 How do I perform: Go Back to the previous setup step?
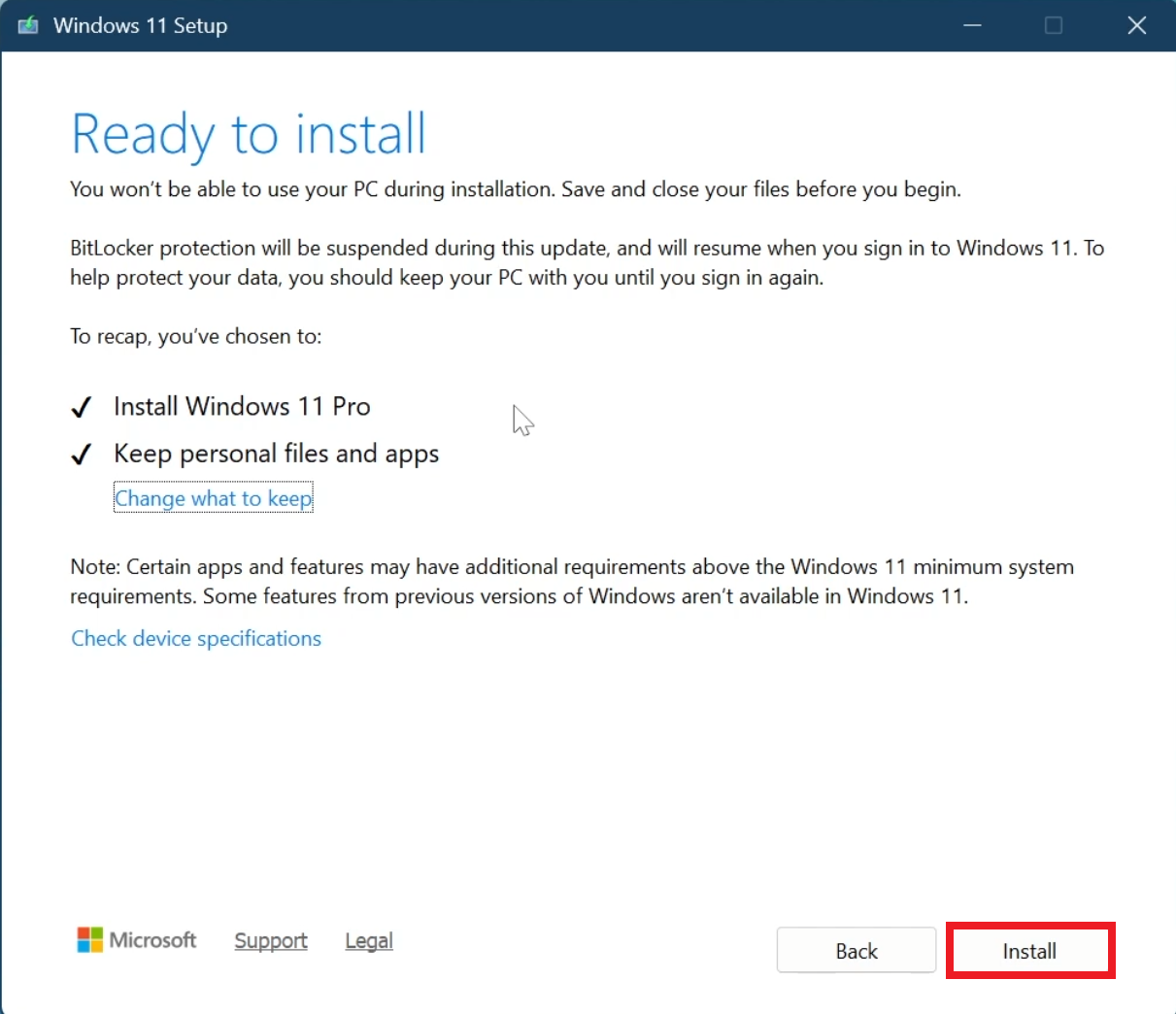(x=856, y=950)
